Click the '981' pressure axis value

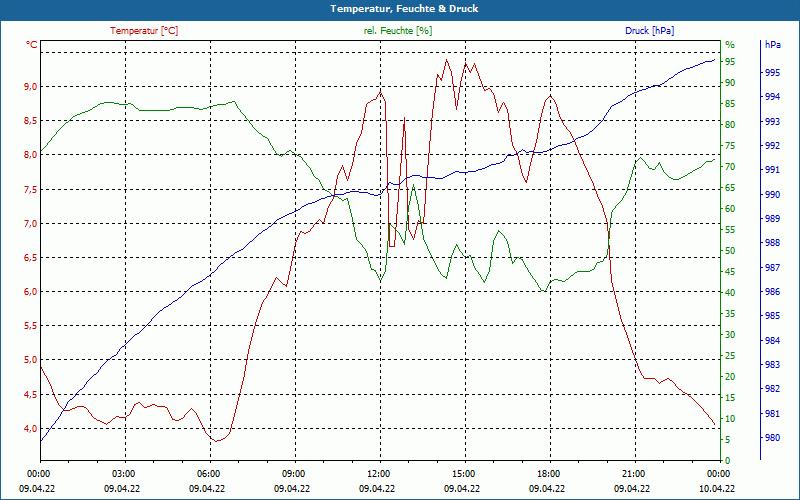772,413
